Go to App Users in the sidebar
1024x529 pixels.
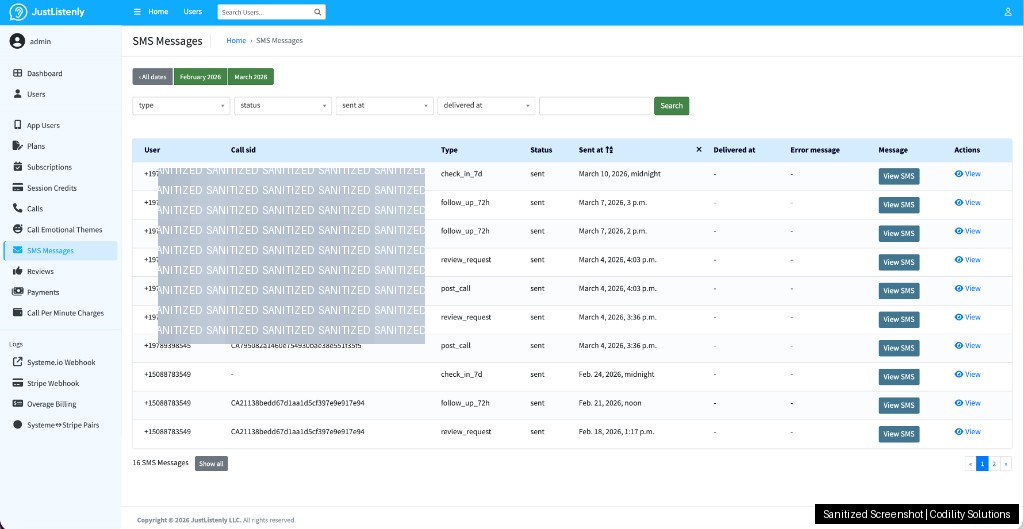pyautogui.click(x=43, y=125)
